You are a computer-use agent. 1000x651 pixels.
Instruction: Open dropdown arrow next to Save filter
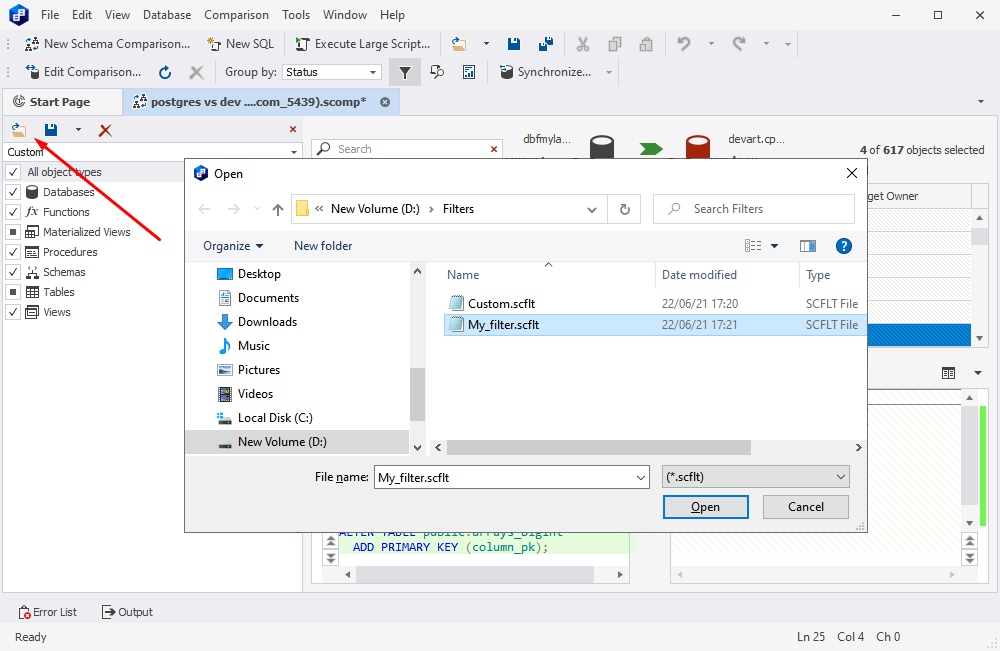[x=78, y=130]
